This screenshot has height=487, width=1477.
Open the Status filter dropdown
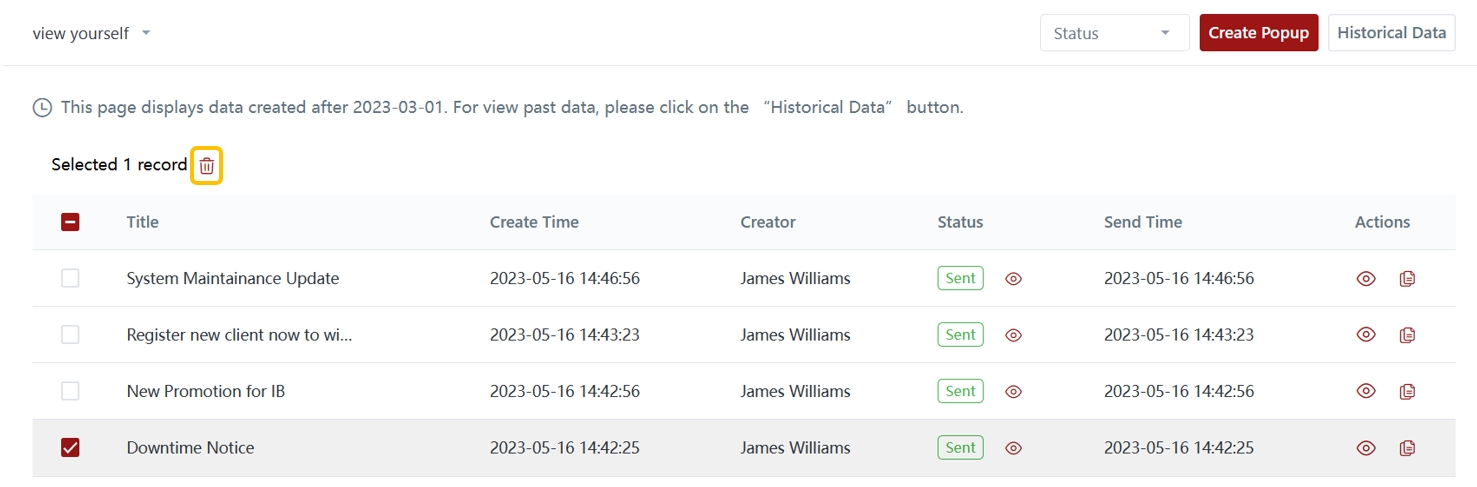tap(1113, 33)
